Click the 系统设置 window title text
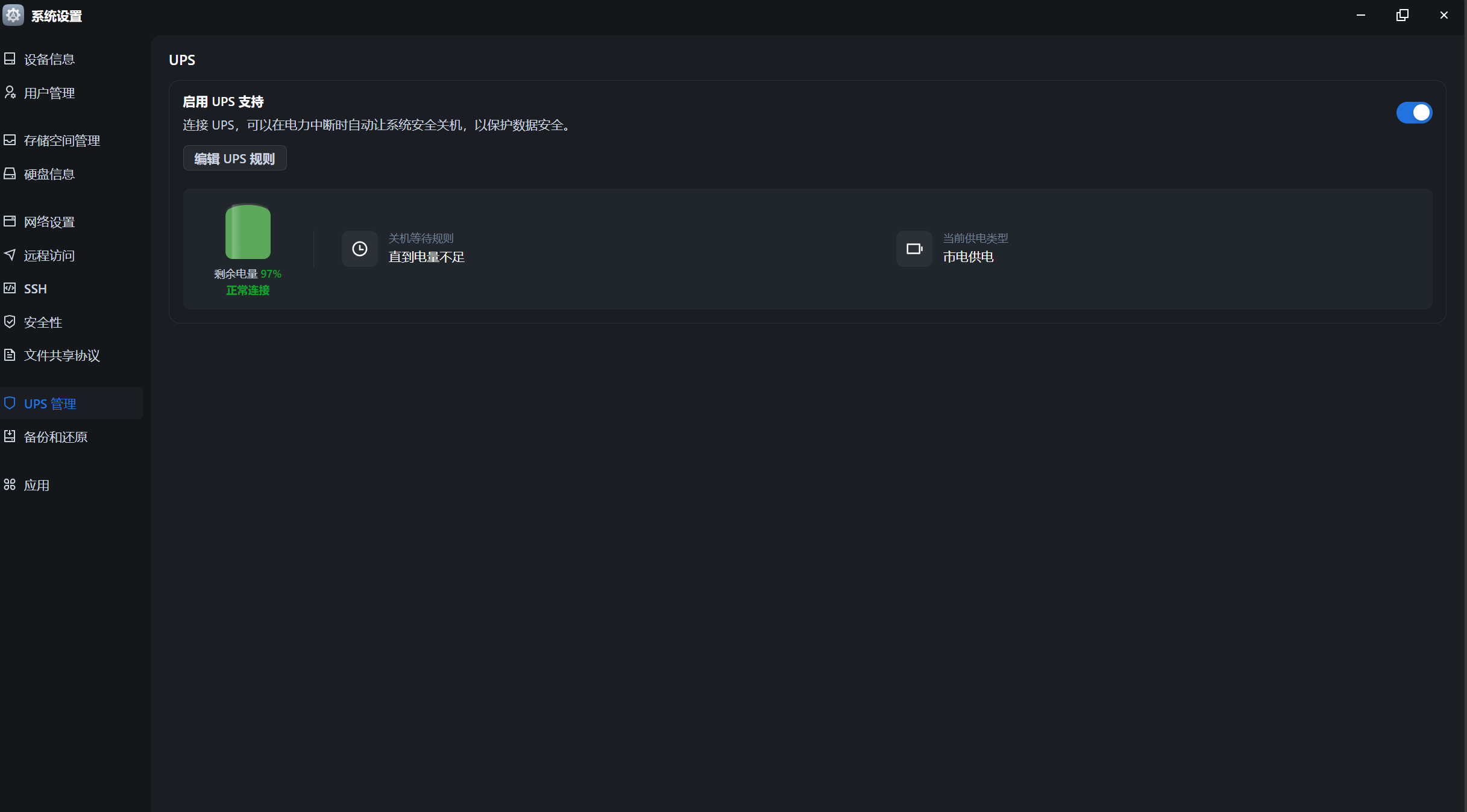This screenshot has width=1467, height=812. tap(57, 16)
